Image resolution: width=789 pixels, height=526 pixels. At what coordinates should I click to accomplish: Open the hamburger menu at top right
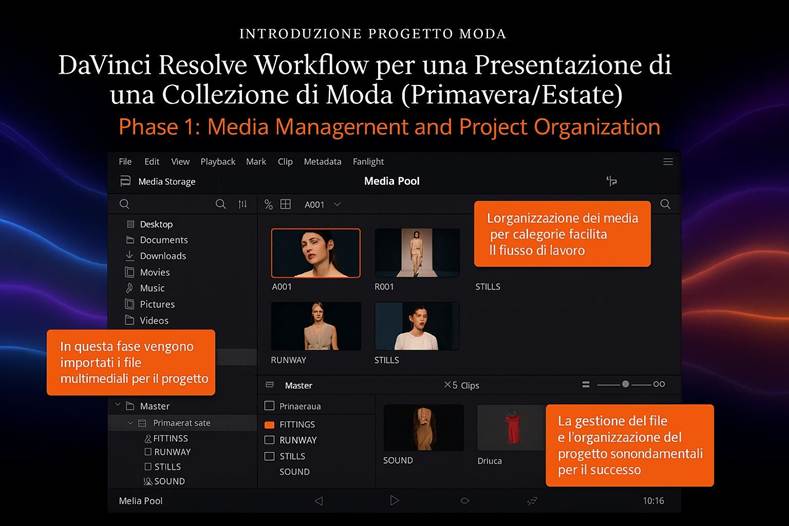pyautogui.click(x=668, y=161)
